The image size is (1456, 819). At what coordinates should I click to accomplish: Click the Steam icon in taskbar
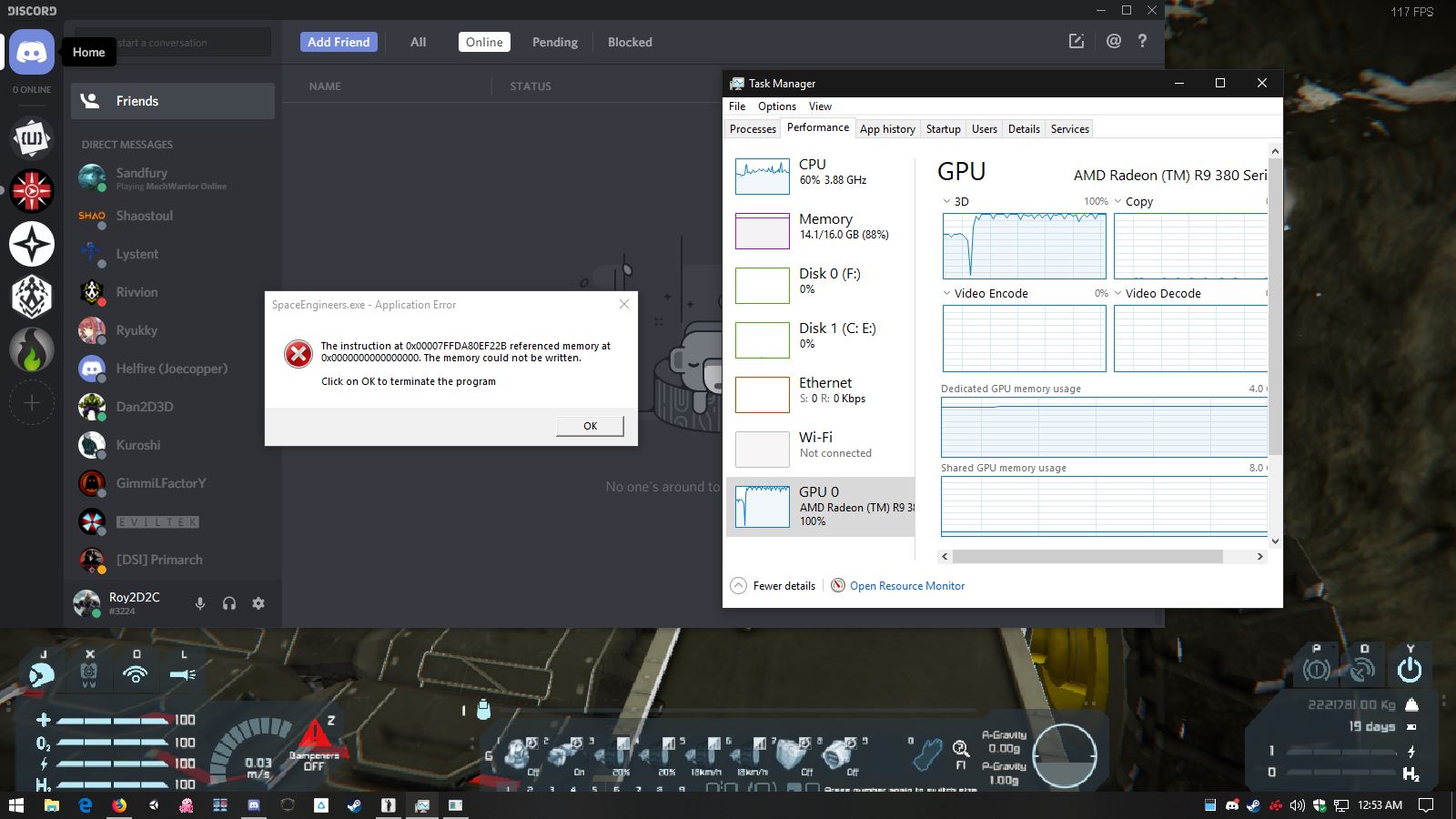click(354, 805)
